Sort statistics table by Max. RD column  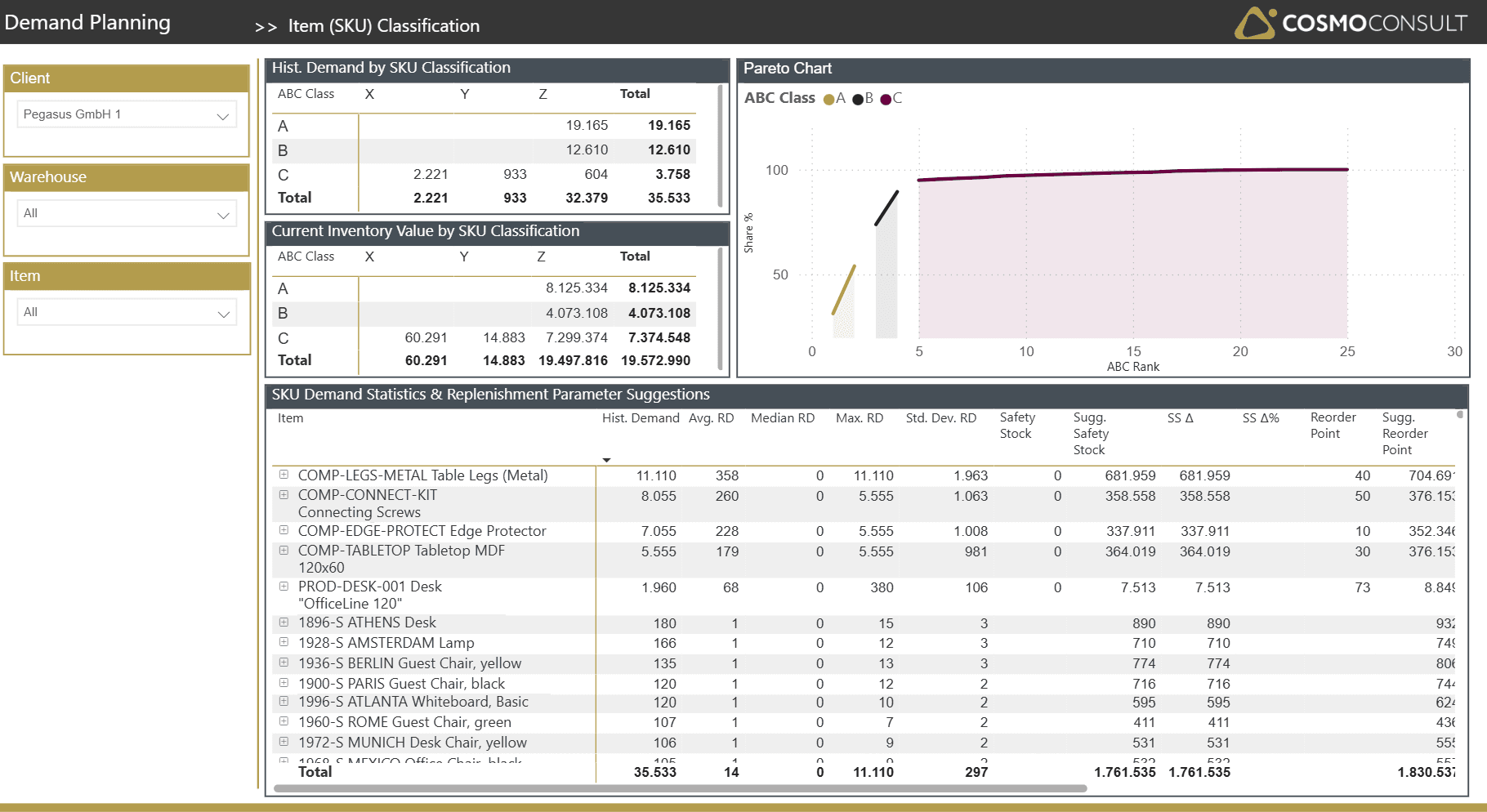(860, 418)
